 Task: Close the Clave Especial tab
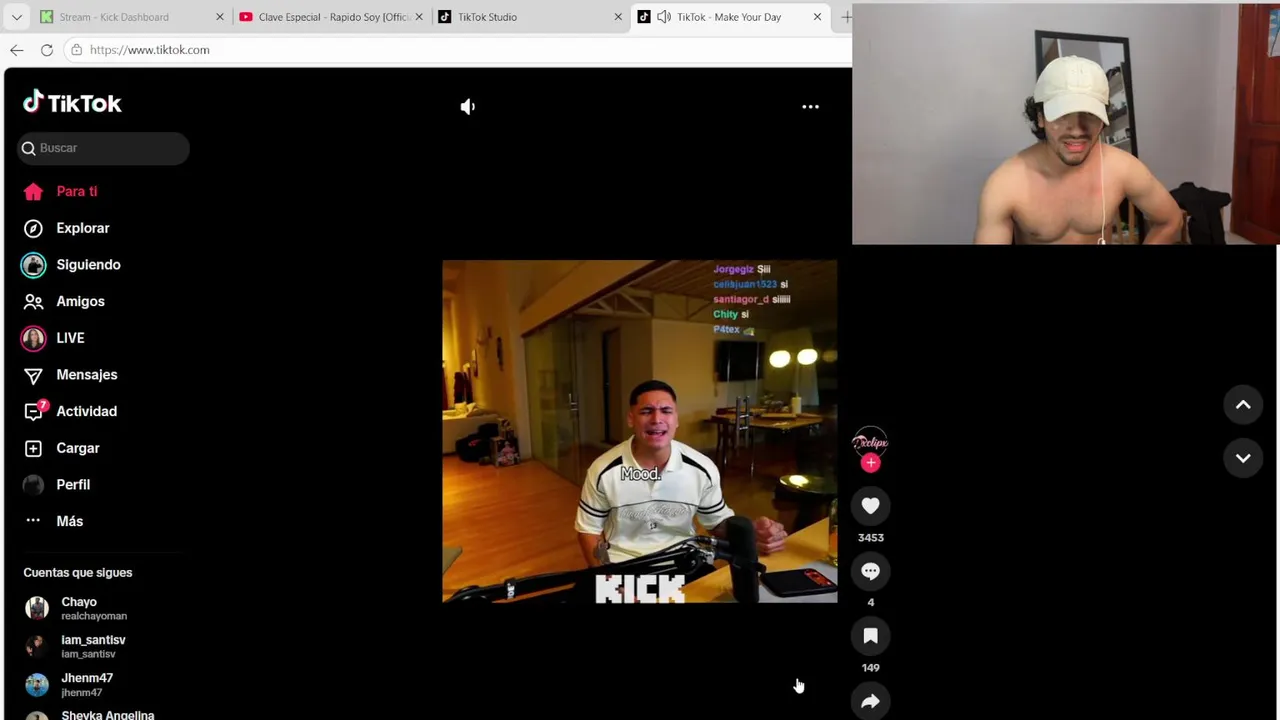[x=419, y=17]
